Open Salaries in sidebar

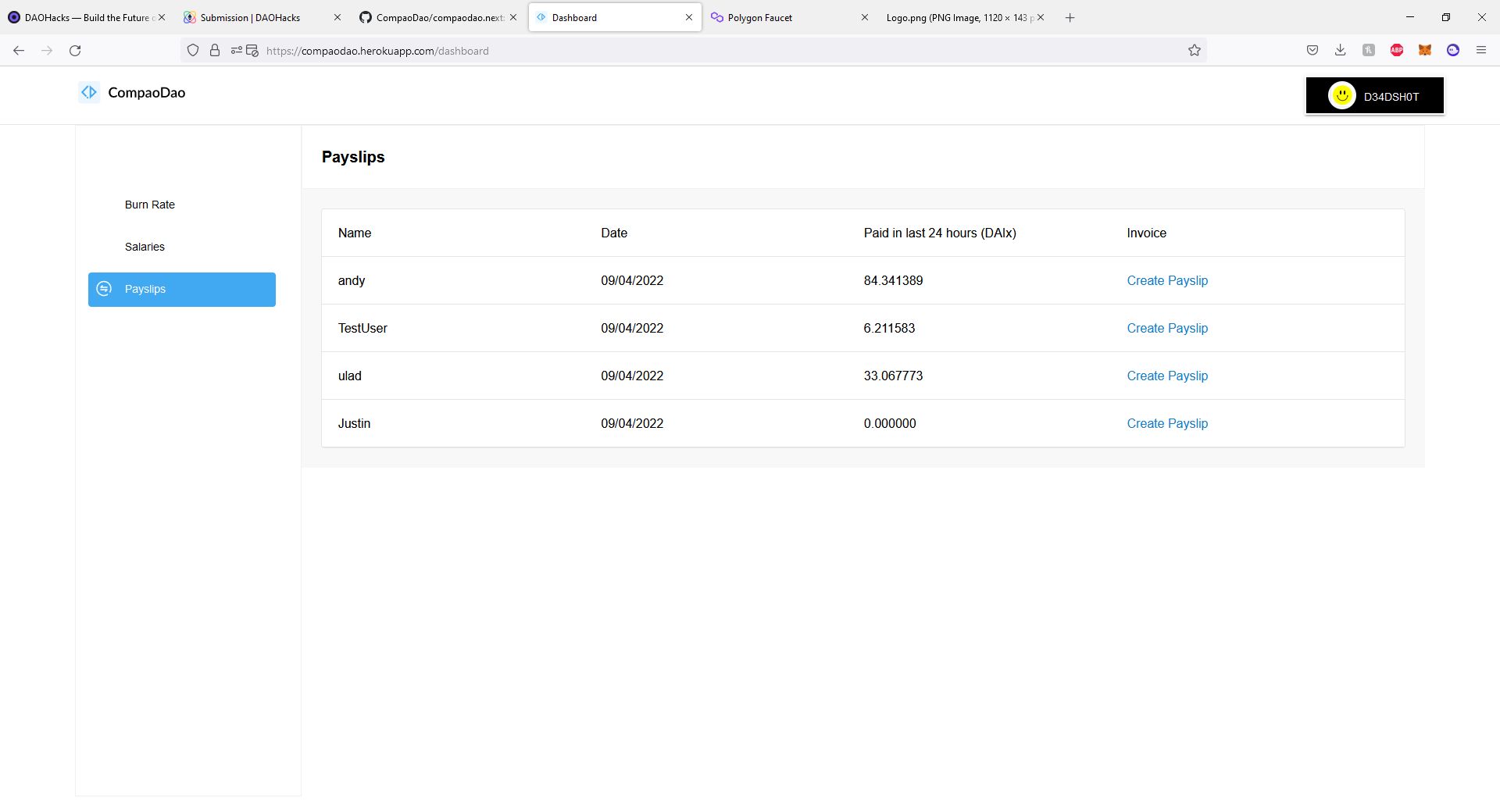[x=145, y=247]
